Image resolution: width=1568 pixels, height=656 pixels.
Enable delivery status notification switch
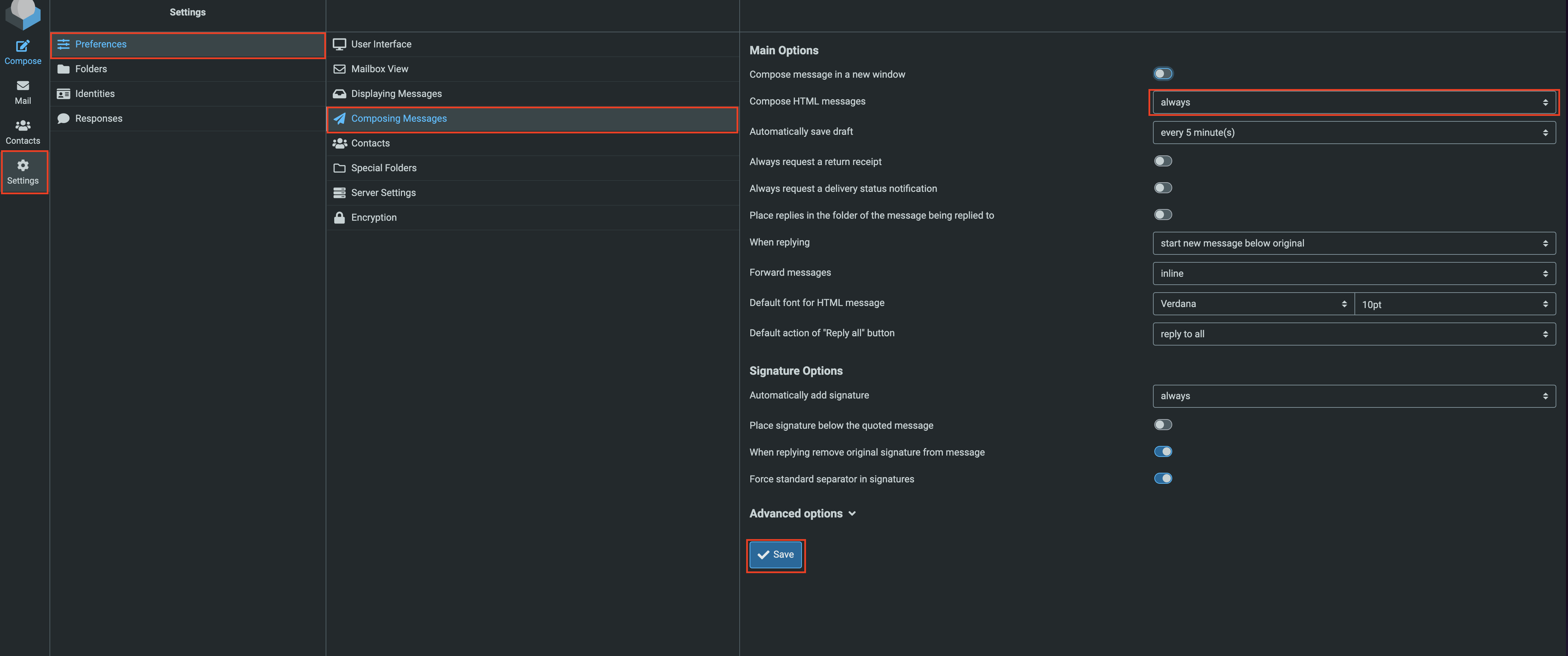click(1163, 188)
